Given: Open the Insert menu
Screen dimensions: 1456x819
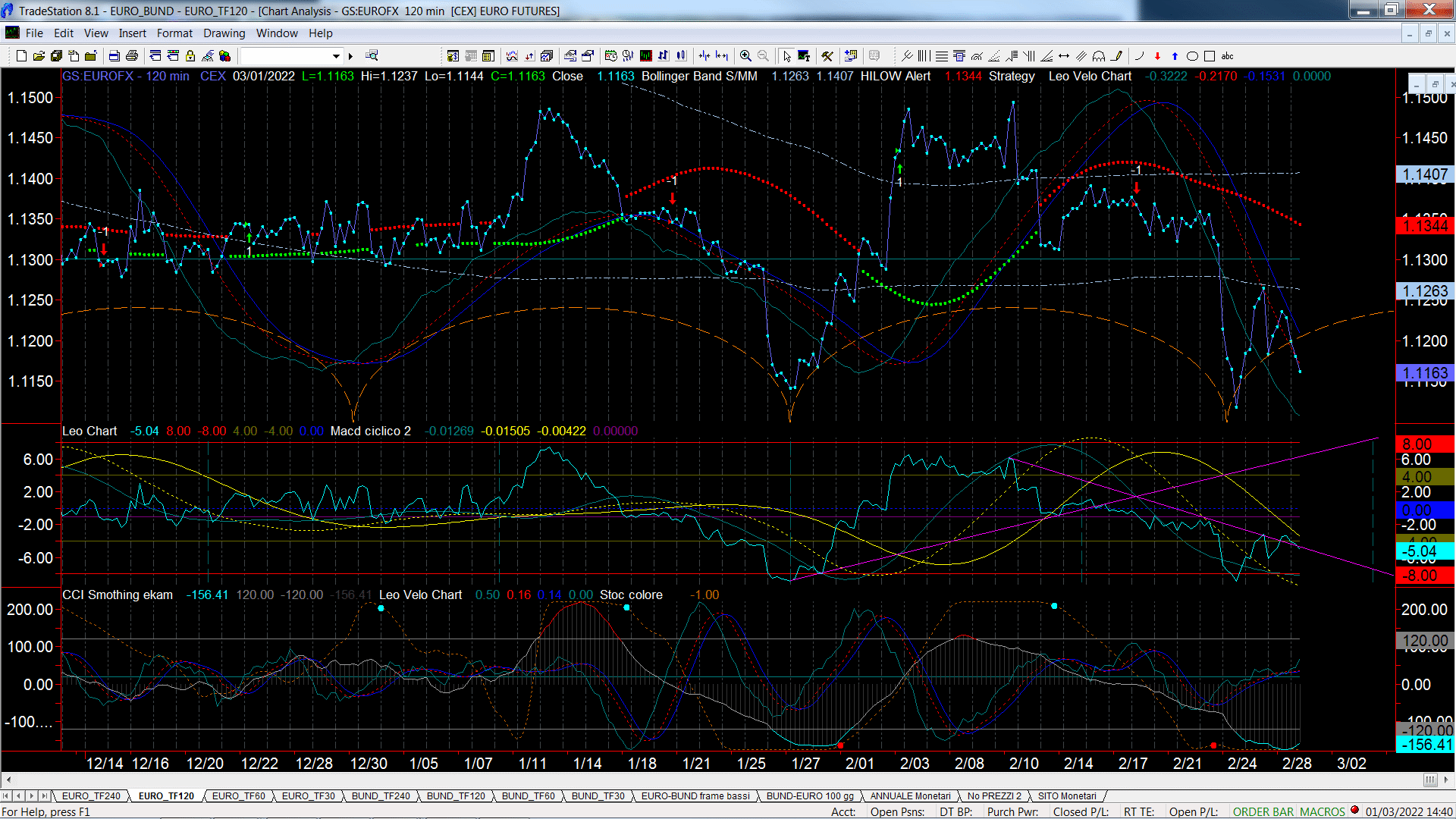Looking at the screenshot, I should pyautogui.click(x=132, y=33).
